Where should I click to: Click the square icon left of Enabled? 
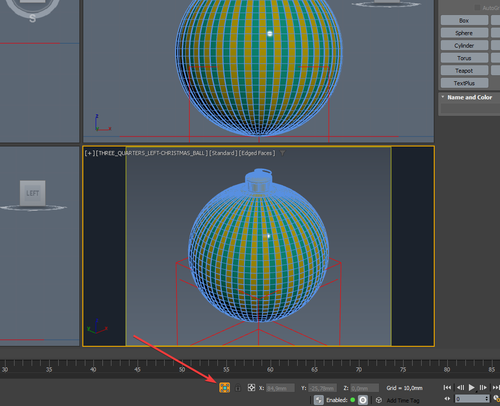click(319, 400)
